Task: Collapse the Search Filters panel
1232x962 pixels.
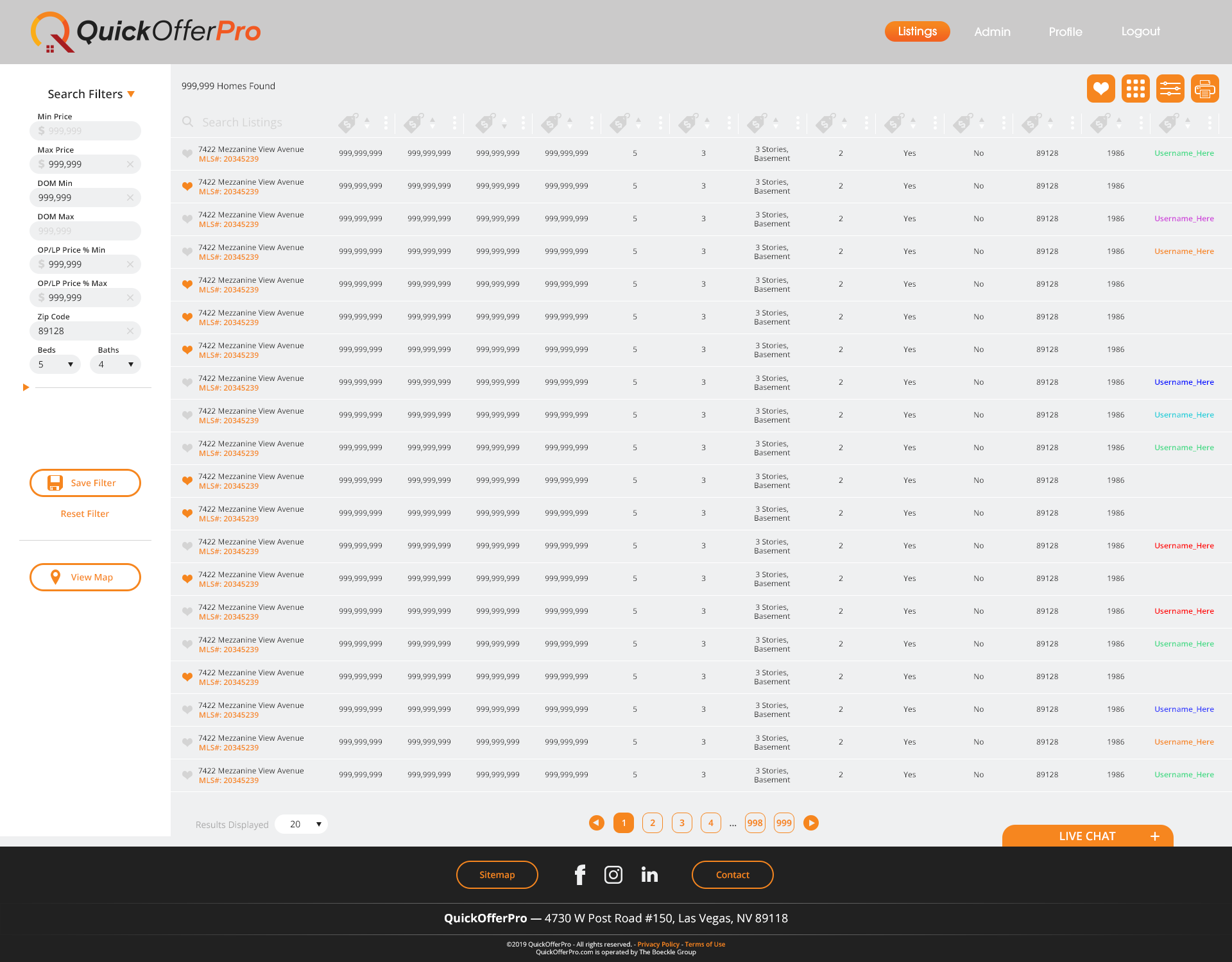Action: click(131, 94)
